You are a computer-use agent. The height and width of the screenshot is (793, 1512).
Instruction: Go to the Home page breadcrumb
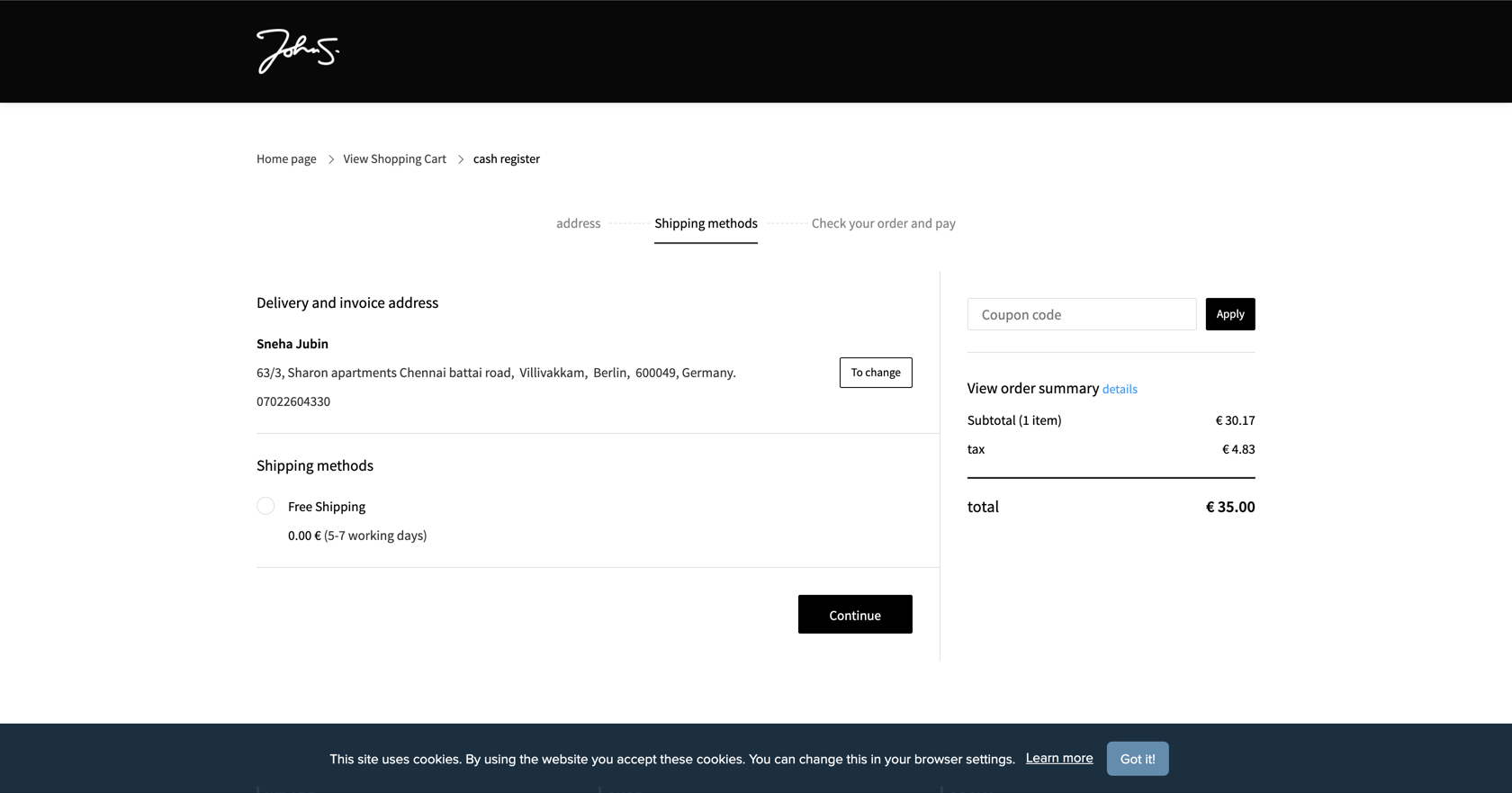[286, 158]
